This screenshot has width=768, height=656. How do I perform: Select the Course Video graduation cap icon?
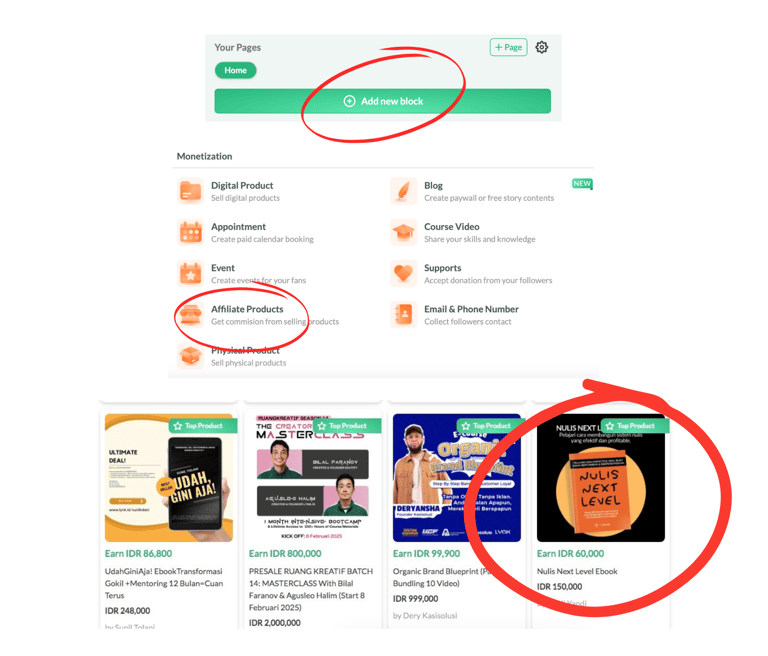pos(404,232)
